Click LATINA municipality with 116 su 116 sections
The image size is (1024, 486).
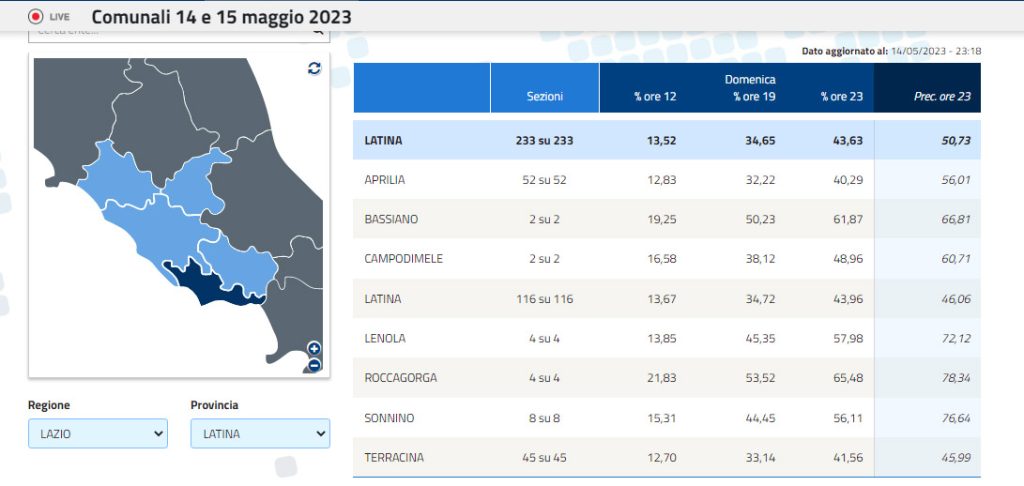point(383,299)
